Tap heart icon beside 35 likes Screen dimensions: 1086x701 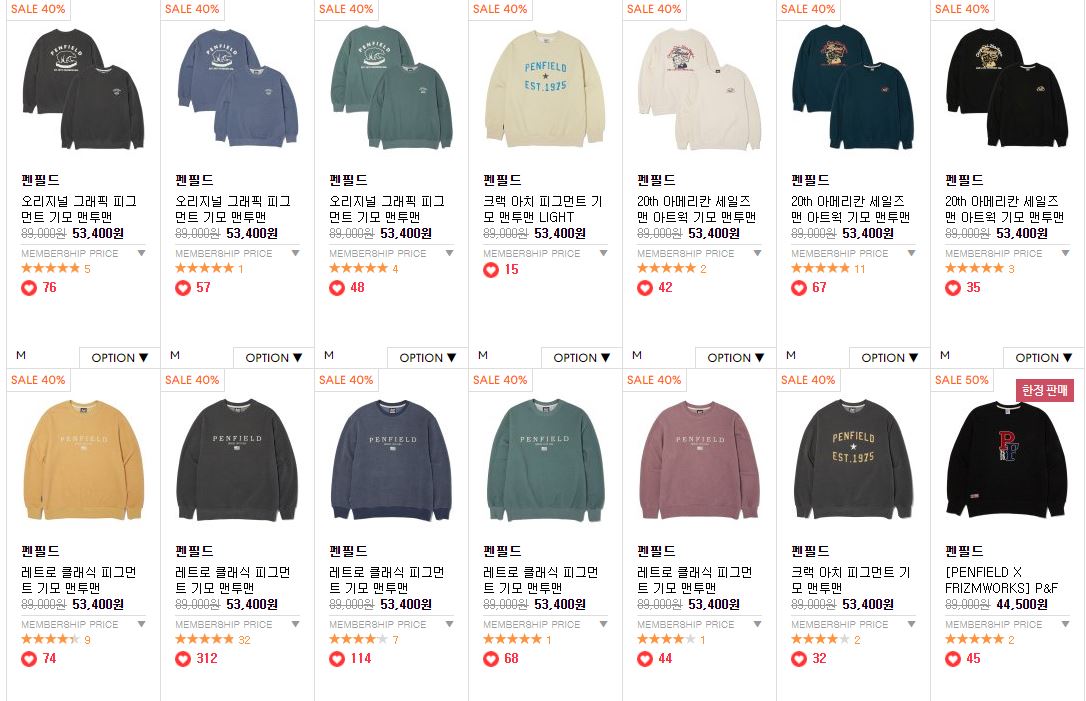pos(952,288)
